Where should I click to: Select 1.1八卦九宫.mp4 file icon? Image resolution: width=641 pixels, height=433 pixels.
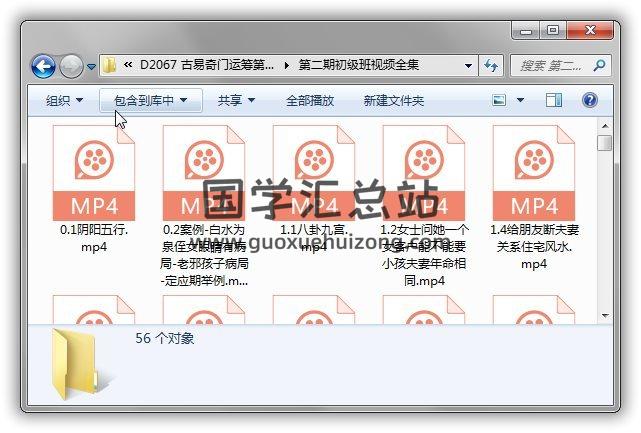click(314, 173)
